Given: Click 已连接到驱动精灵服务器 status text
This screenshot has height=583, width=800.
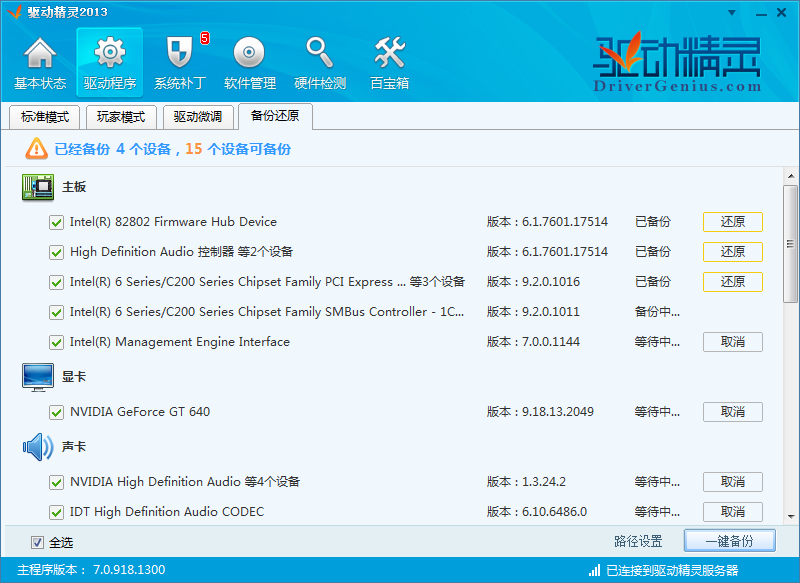Looking at the screenshot, I should pyautogui.click(x=672, y=570).
